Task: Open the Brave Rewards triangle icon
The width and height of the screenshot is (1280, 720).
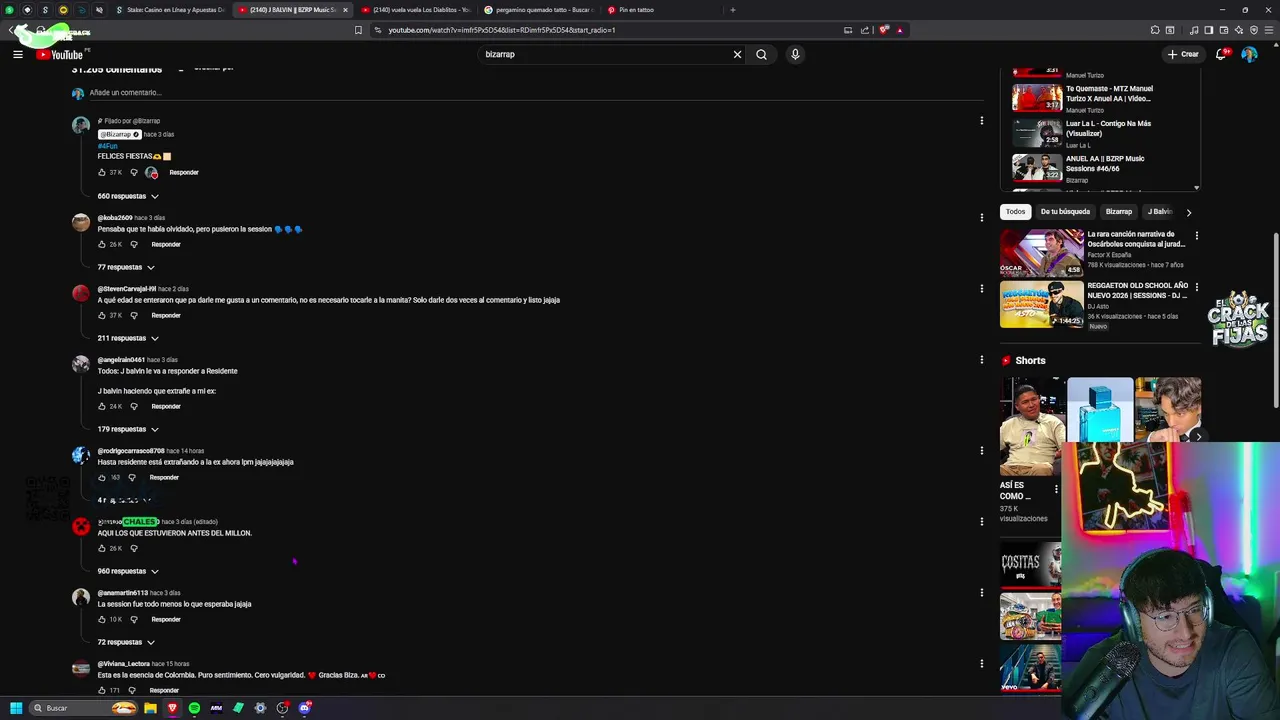Action: click(x=899, y=30)
